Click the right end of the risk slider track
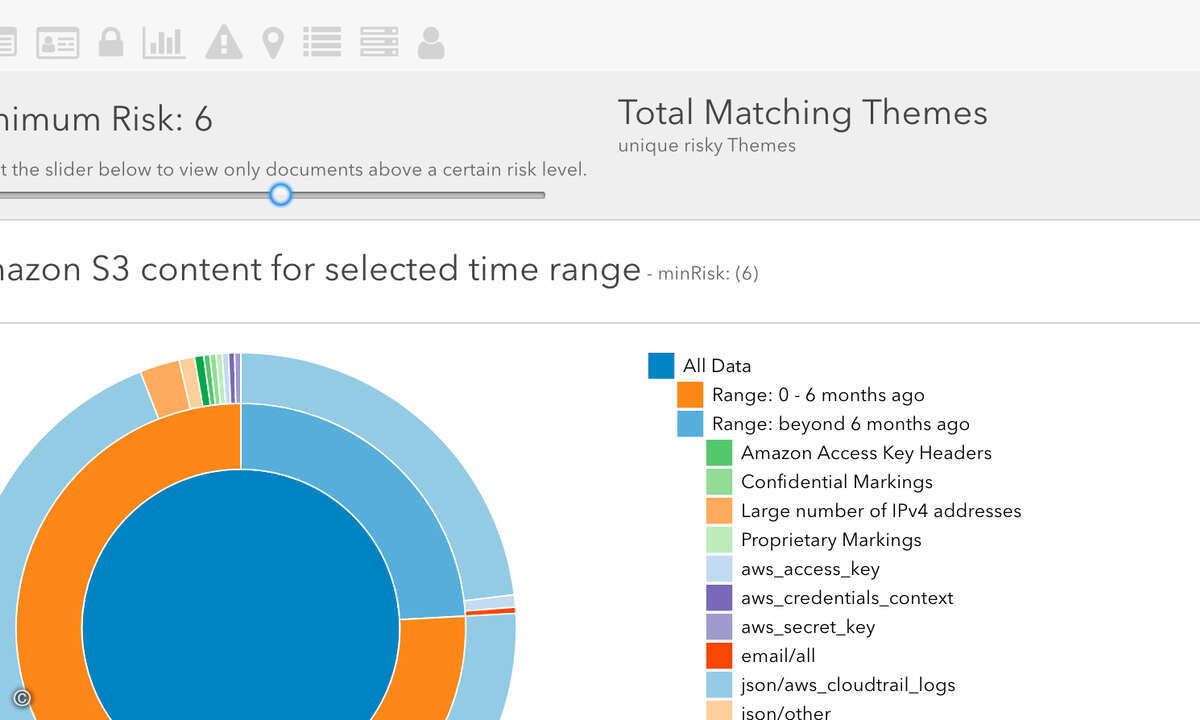 pyautogui.click(x=541, y=195)
